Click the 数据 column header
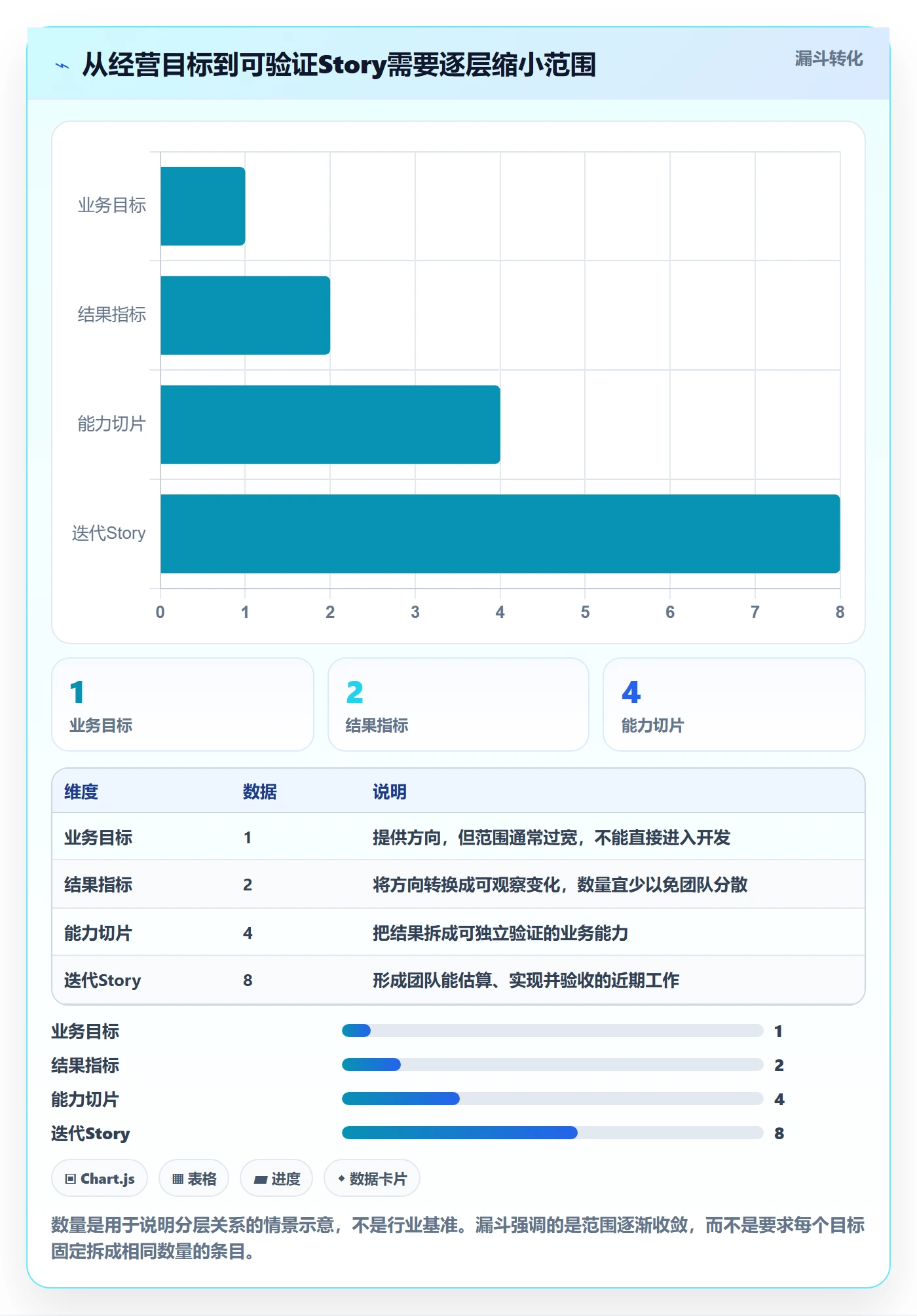This screenshot has width=917, height=1316. (259, 792)
